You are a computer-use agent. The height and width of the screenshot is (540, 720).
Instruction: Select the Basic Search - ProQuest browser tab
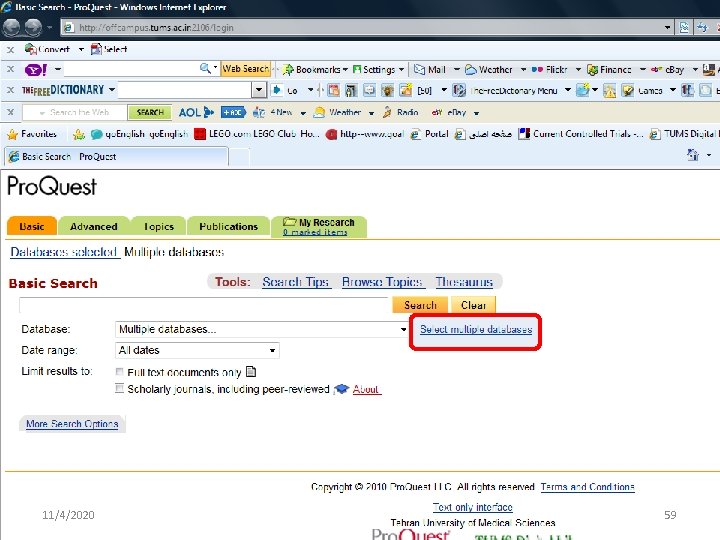116,157
